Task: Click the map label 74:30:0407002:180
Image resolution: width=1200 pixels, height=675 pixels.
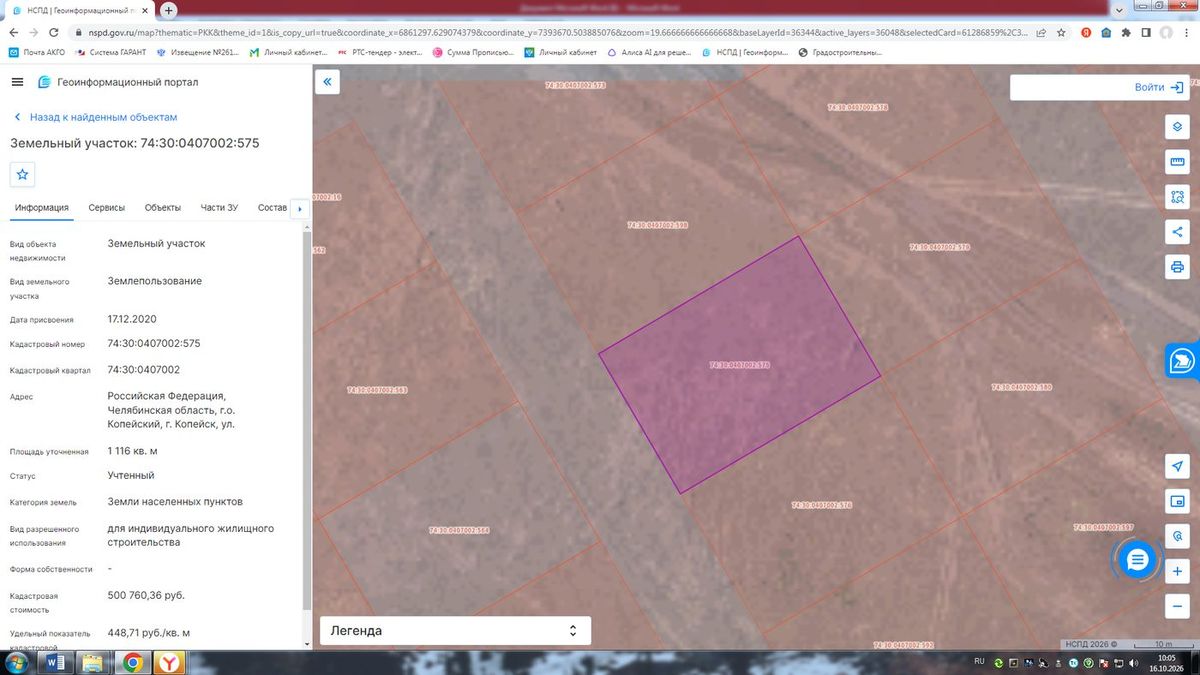Action: pos(1021,387)
